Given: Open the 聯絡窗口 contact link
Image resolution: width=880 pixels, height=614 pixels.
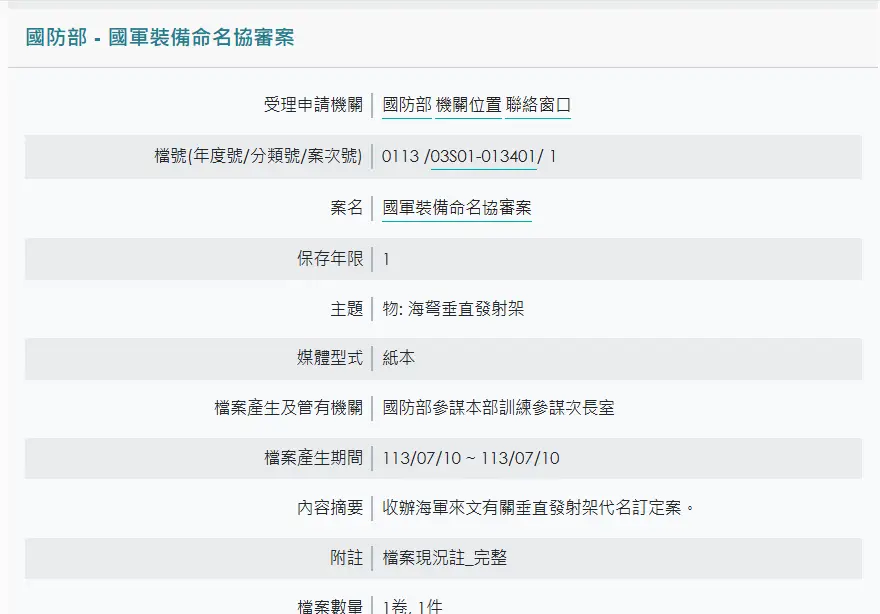Looking at the screenshot, I should pos(538,106).
